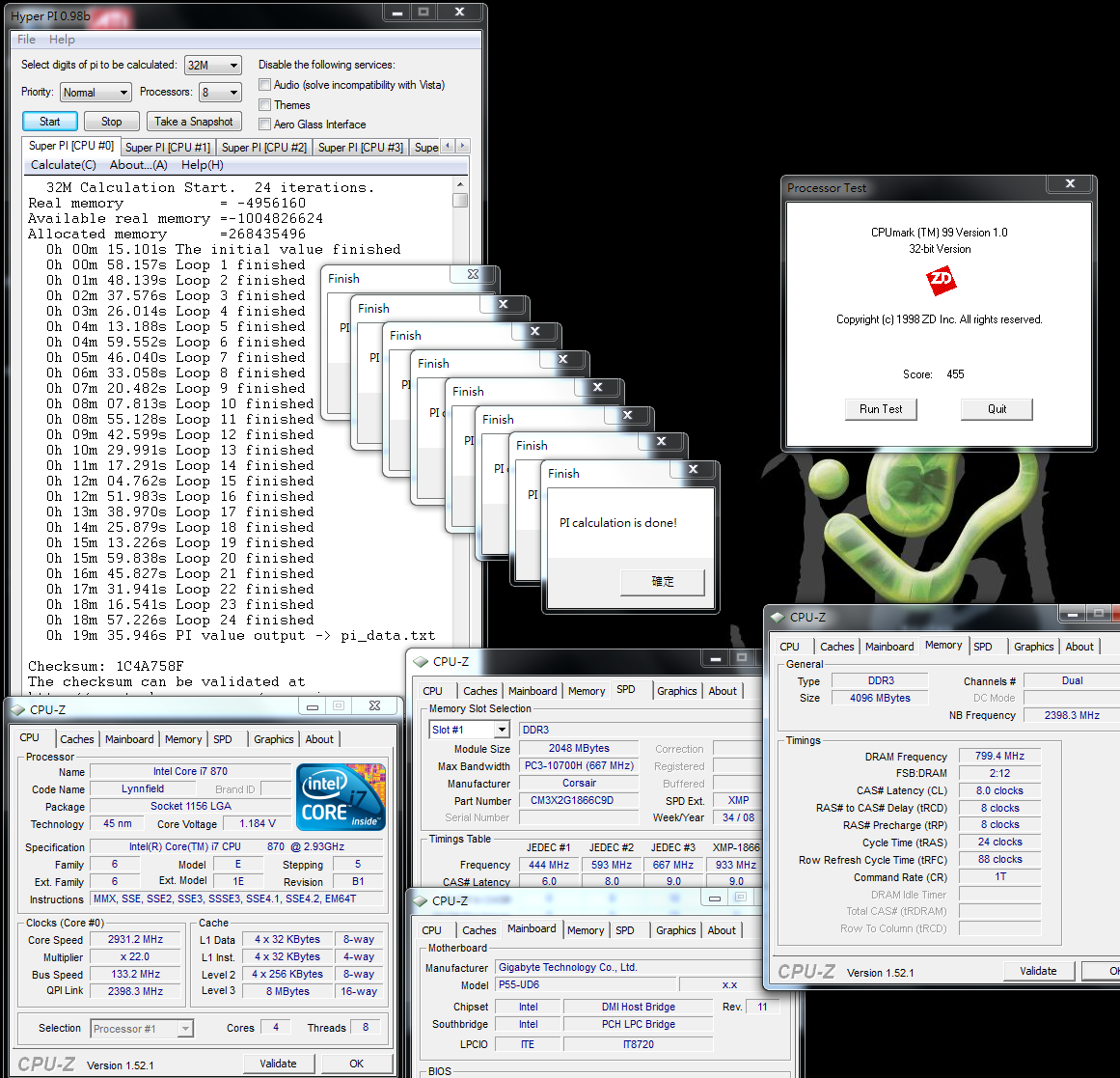Viewport: 1120px width, 1078px height.
Task: Click the Take a Snapshot button
Action: pos(194,122)
